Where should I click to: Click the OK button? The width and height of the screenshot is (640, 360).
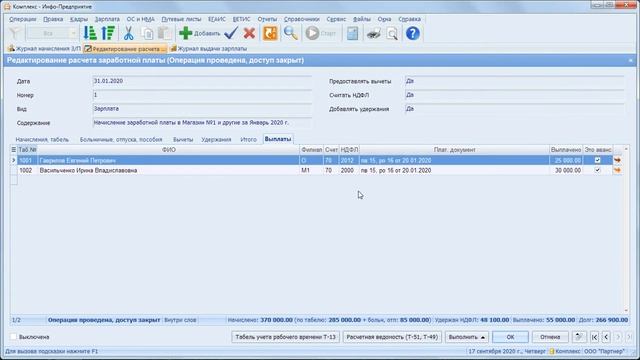coord(510,337)
